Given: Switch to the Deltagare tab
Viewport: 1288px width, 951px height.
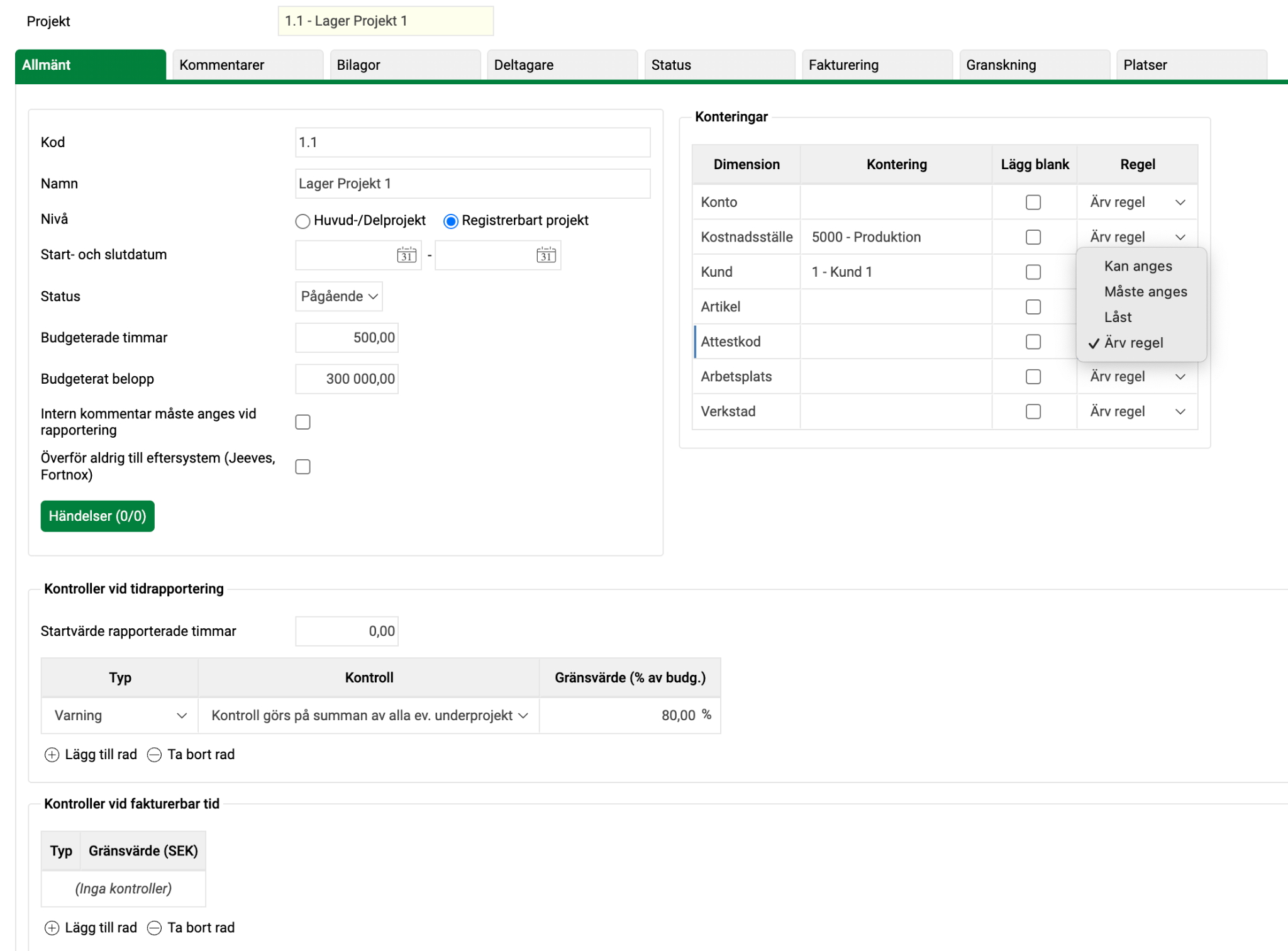Looking at the screenshot, I should coord(562,65).
